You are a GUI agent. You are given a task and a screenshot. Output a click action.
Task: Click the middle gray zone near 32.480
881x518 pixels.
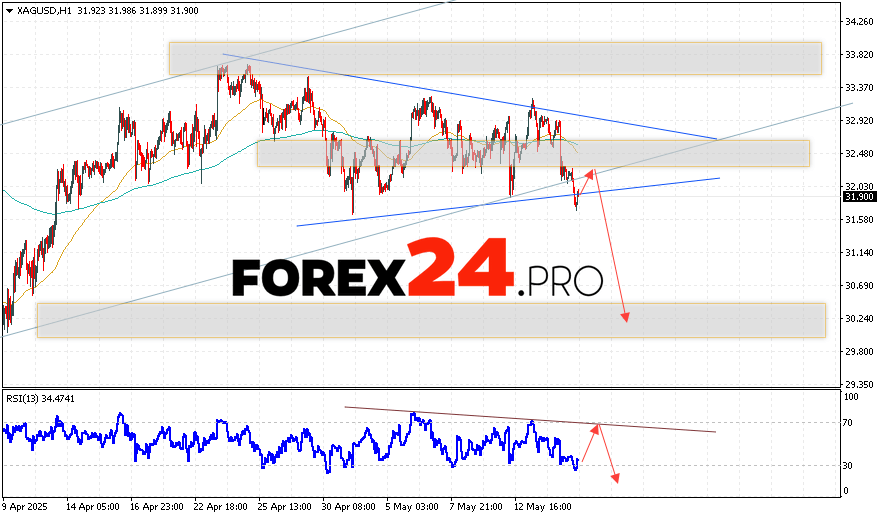[x=532, y=153]
